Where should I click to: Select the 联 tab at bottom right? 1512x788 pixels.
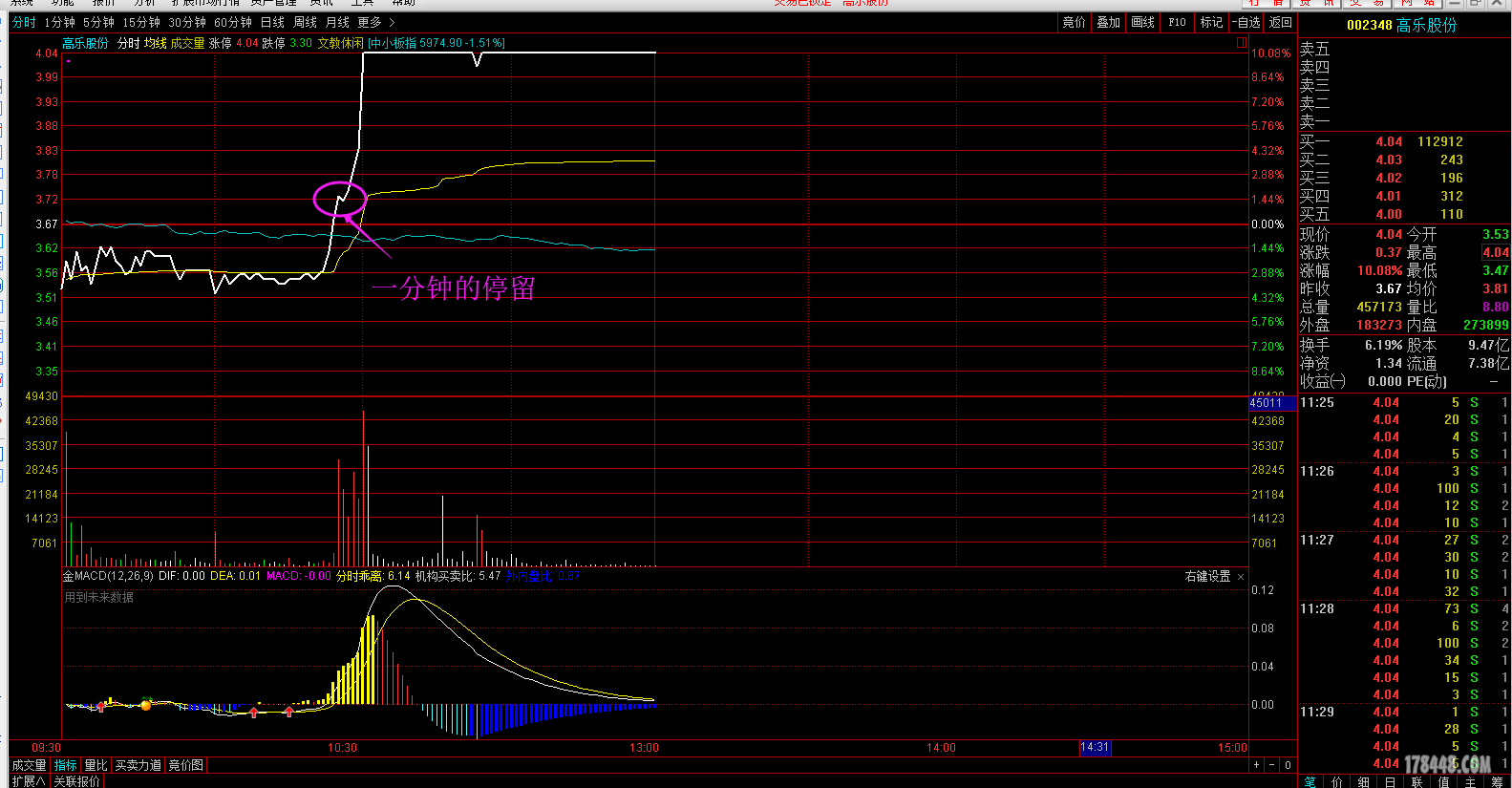[1416, 782]
